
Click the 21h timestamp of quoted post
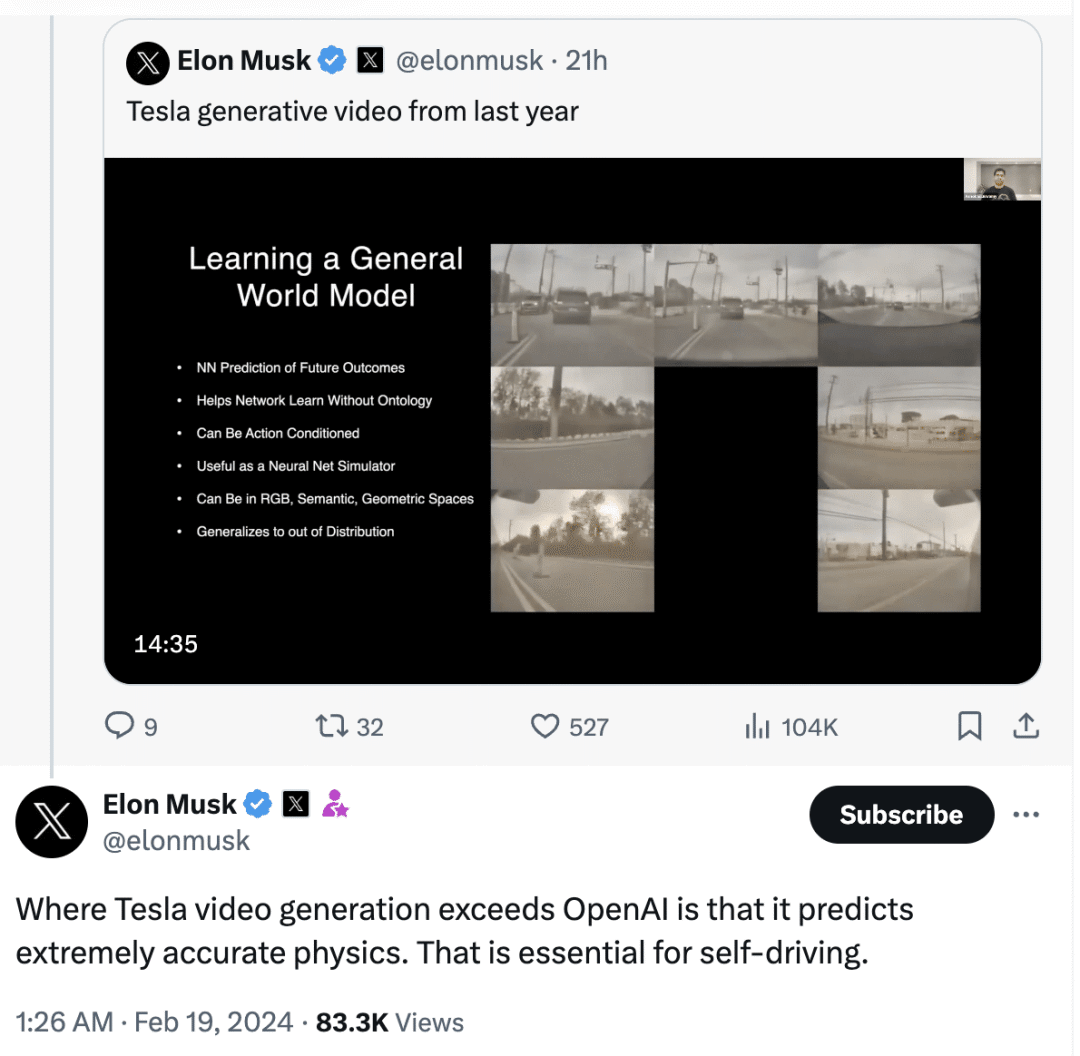586,61
